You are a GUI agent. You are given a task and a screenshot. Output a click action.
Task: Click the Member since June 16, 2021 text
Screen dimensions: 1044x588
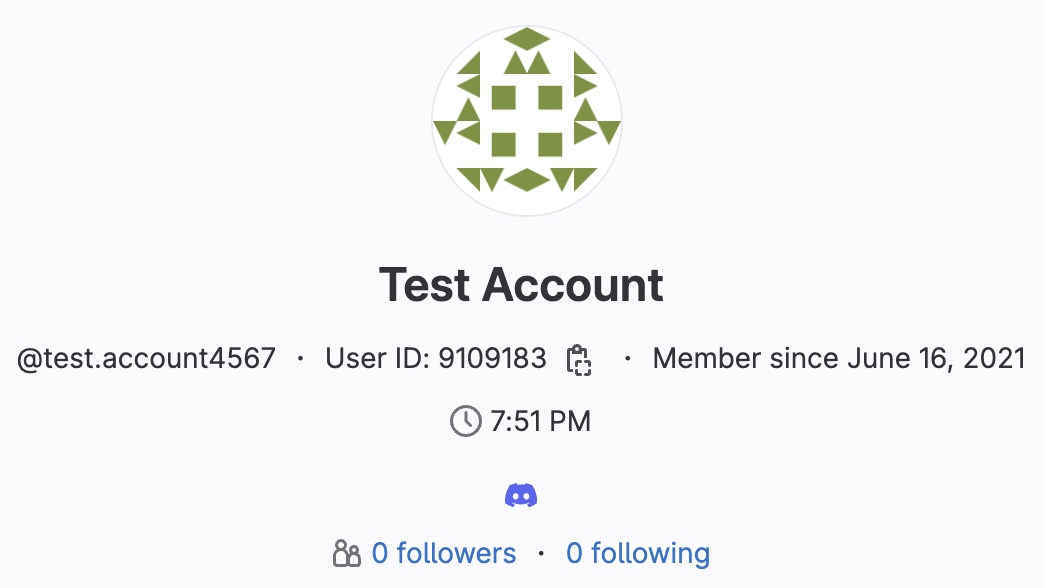(838, 358)
